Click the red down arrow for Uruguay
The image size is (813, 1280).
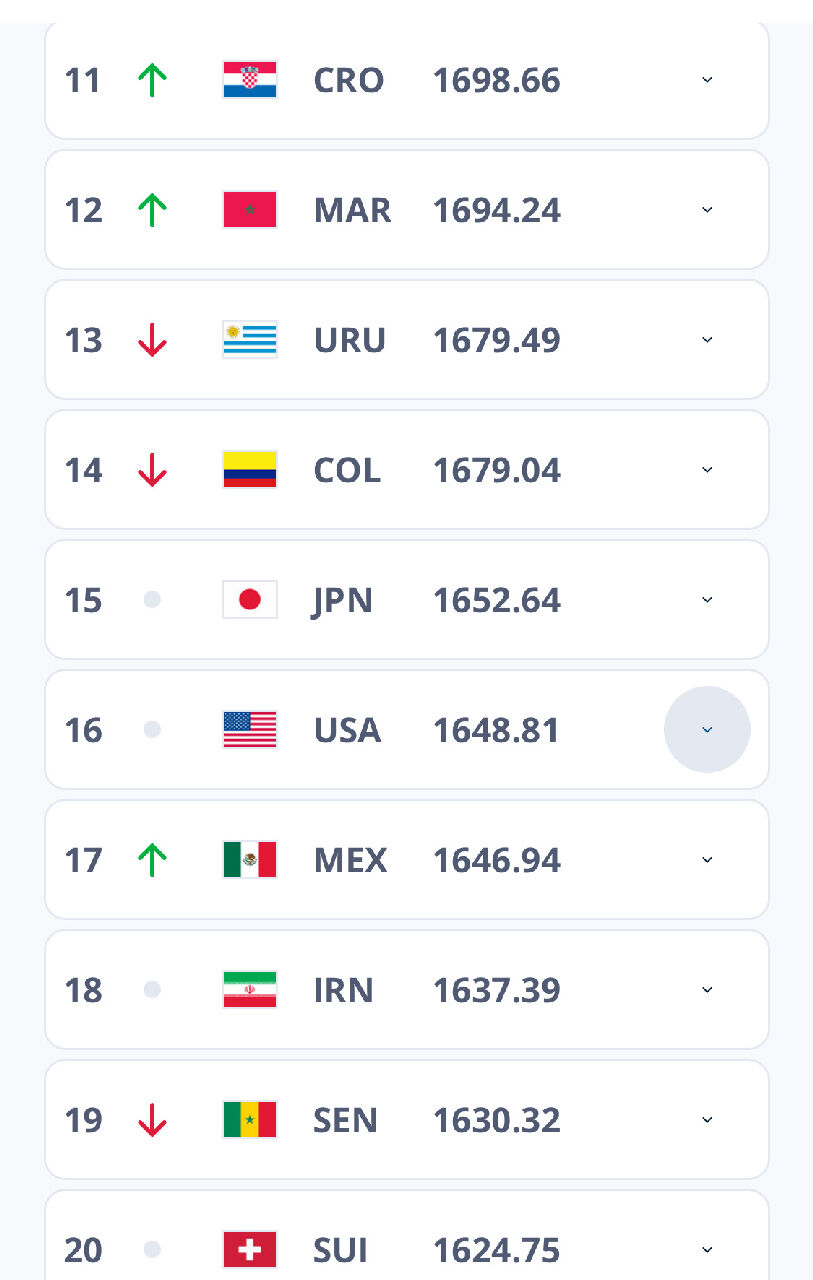tap(151, 340)
